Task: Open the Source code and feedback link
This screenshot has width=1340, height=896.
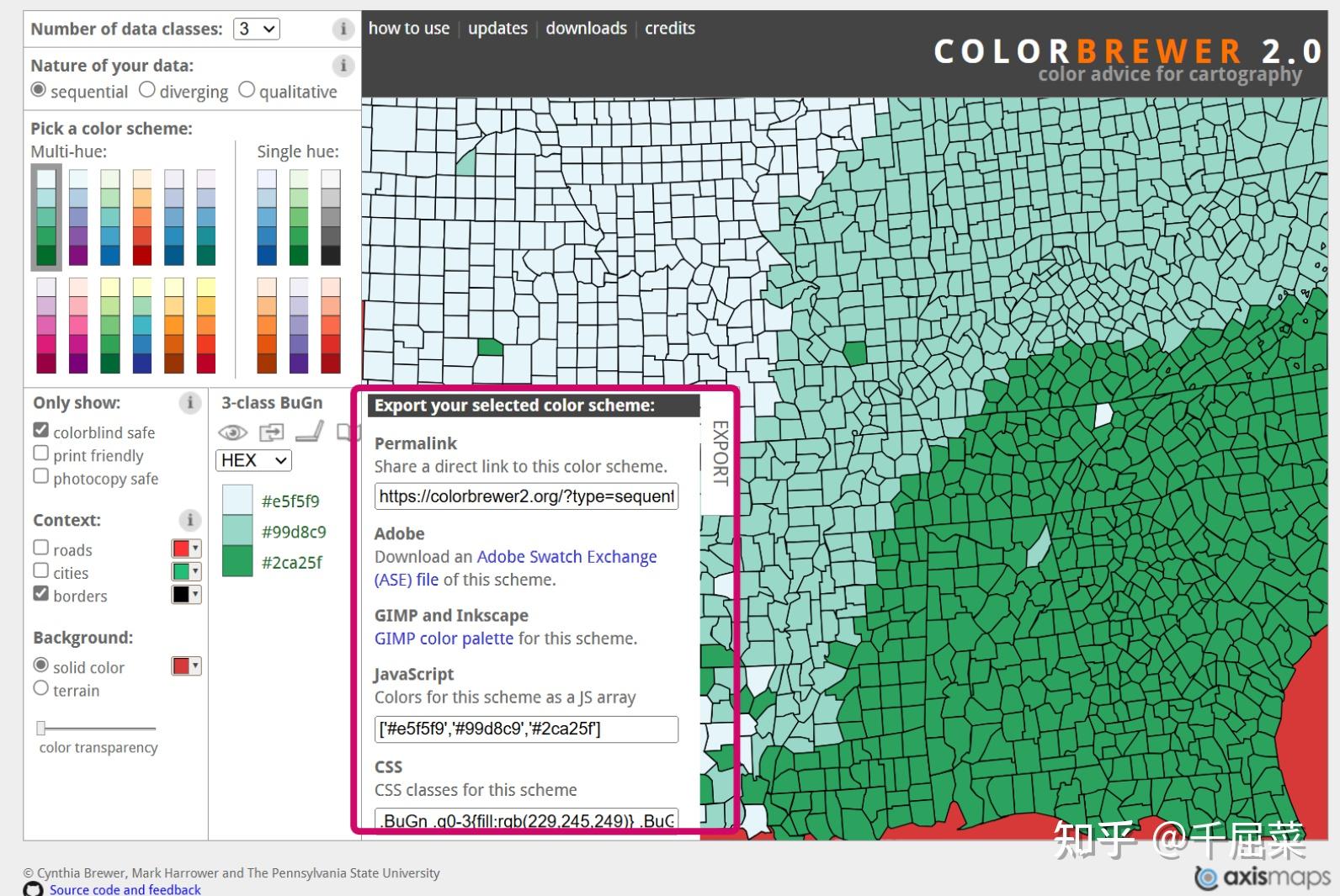Action: 125,889
